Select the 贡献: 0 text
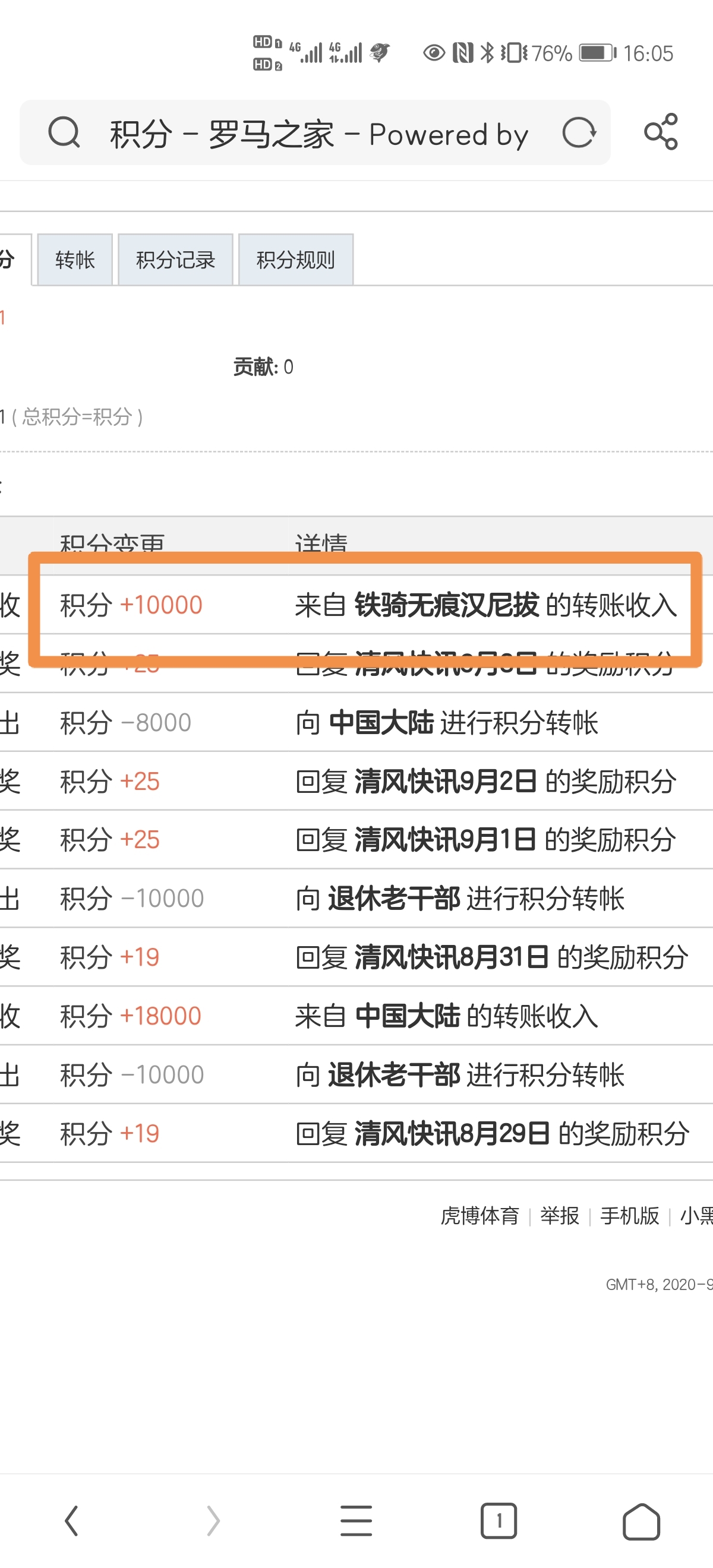Viewport: 713px width, 1568px height. pos(263,367)
